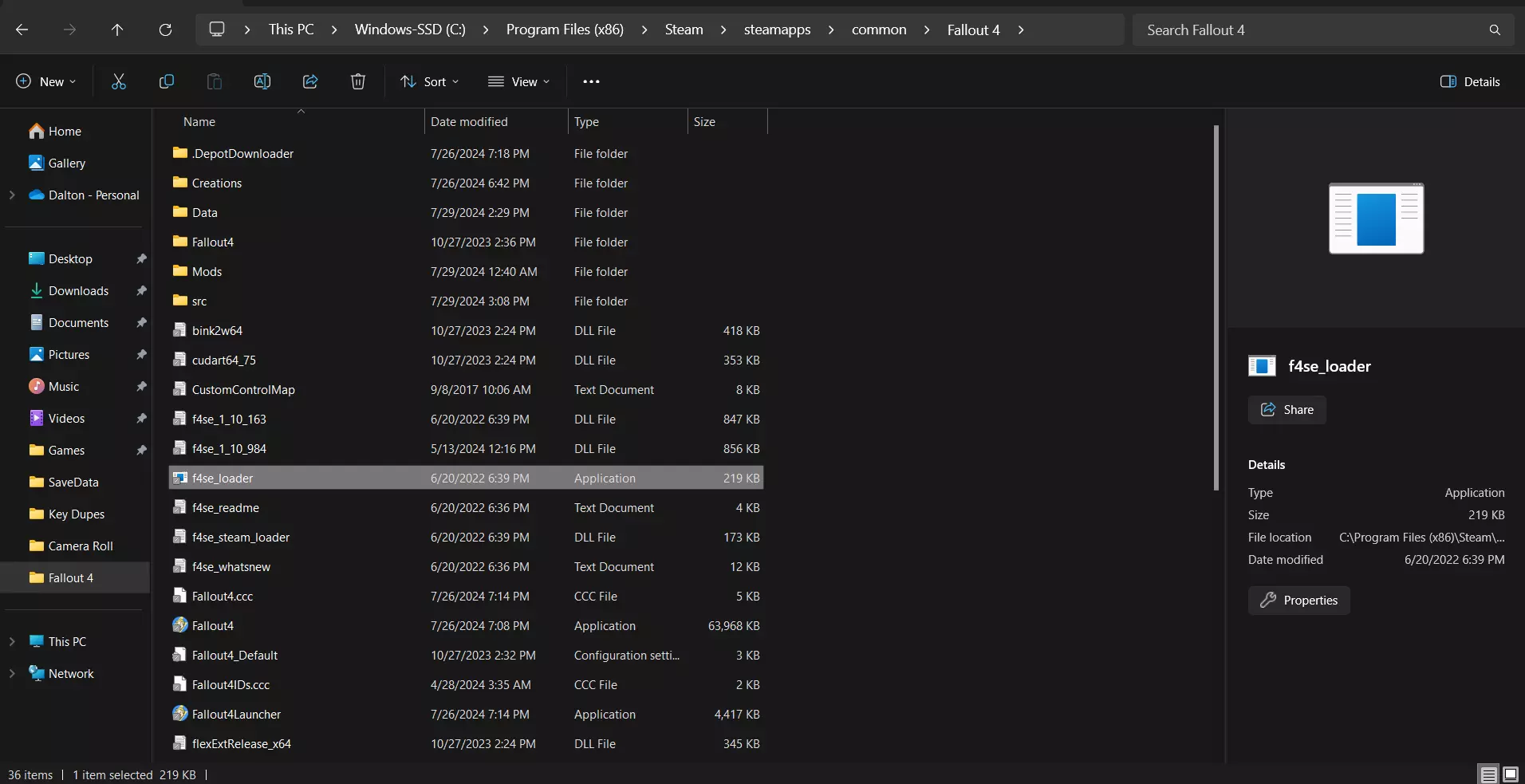1525x784 pixels.
Task: Click the Fallout4Launcher application icon
Action: 180,714
